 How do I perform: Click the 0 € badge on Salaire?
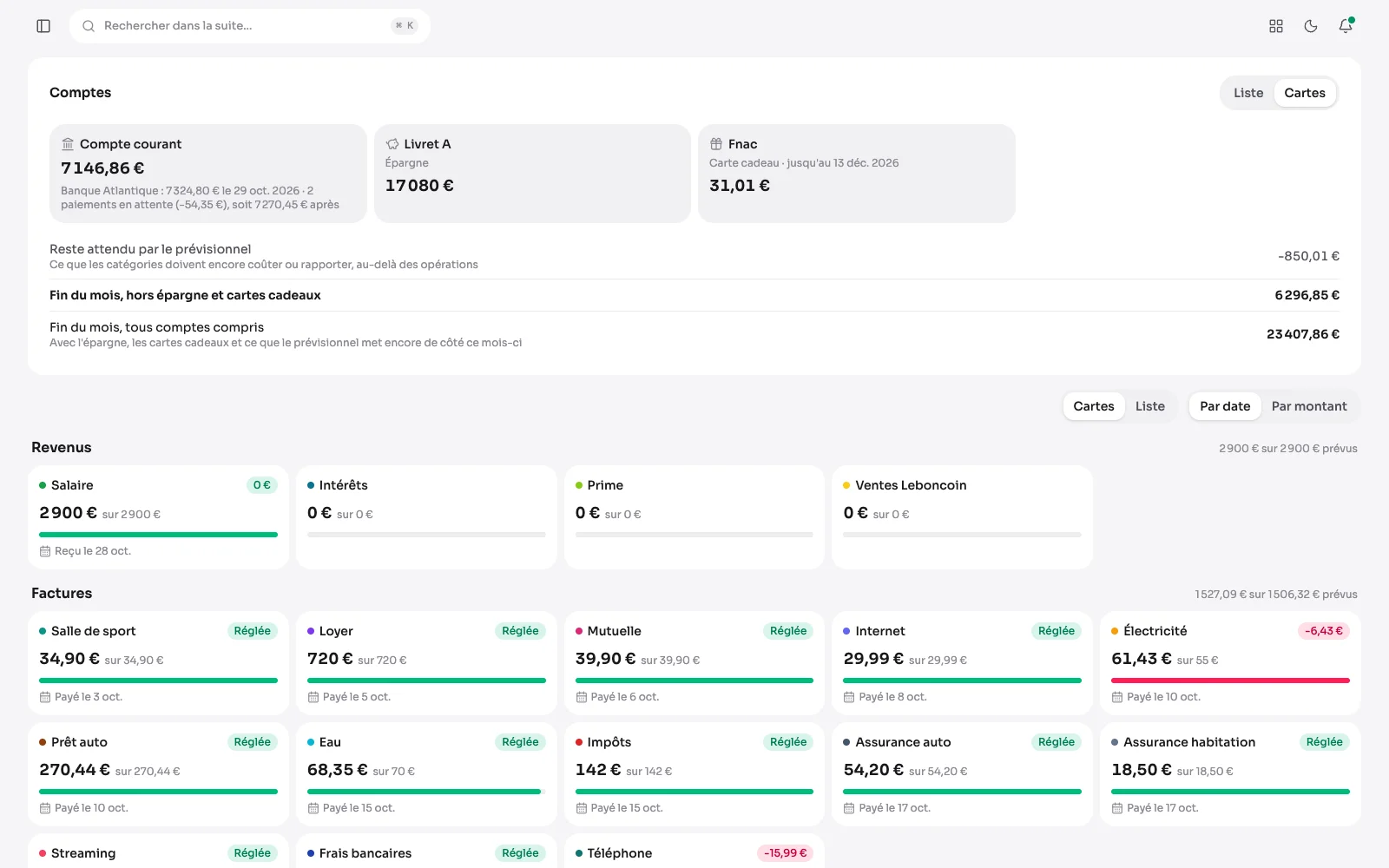point(261,485)
